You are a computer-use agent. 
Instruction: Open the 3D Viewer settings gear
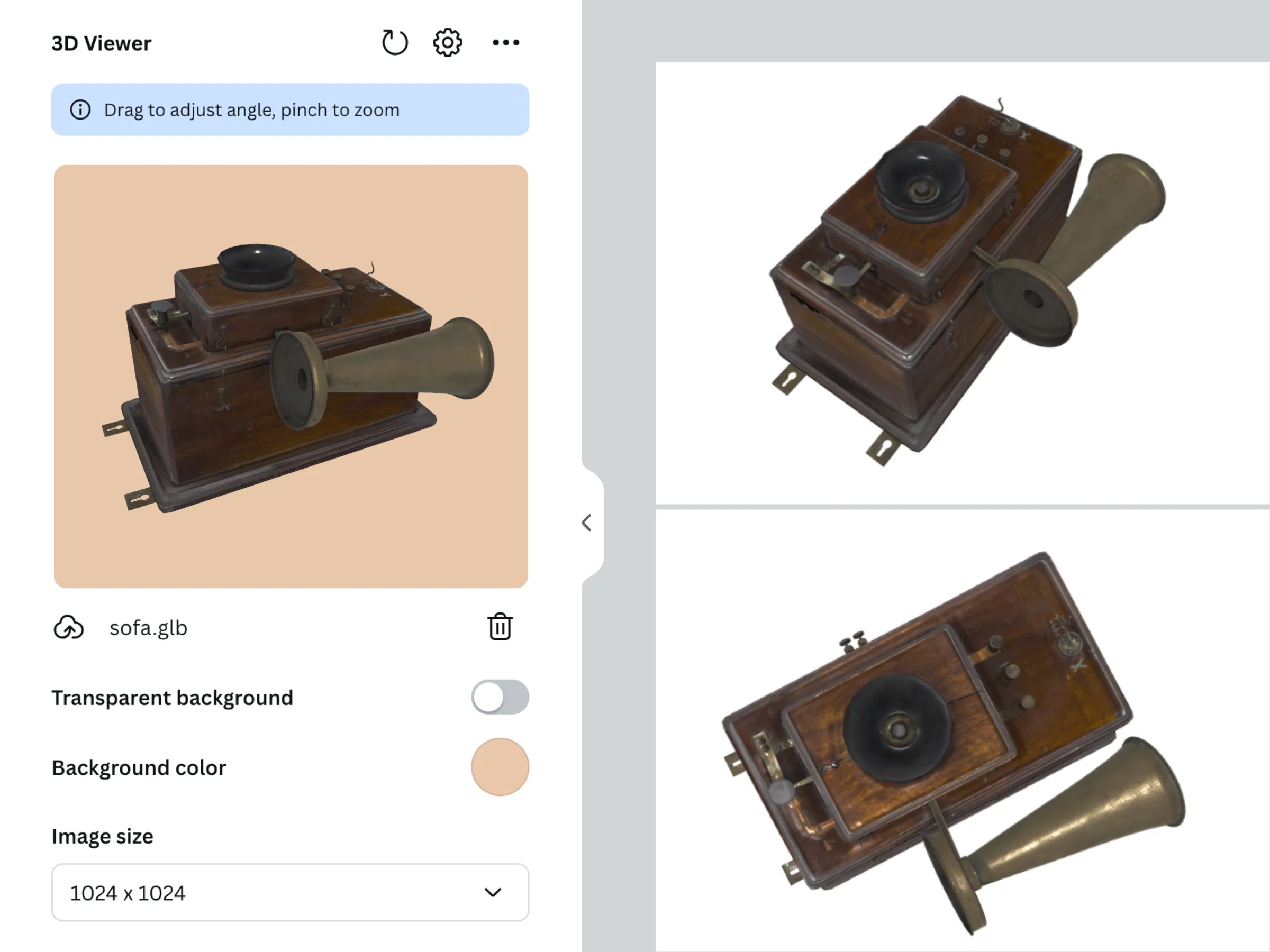[447, 42]
